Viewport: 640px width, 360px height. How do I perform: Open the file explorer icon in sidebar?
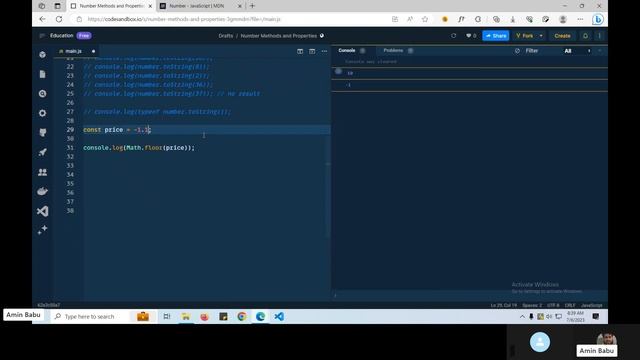point(42,74)
